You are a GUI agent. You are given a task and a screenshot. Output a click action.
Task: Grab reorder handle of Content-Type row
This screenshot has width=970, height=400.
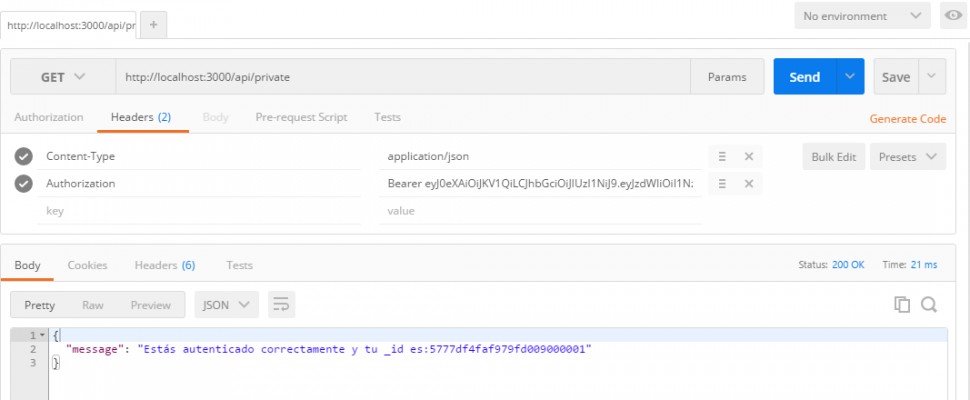coord(721,157)
